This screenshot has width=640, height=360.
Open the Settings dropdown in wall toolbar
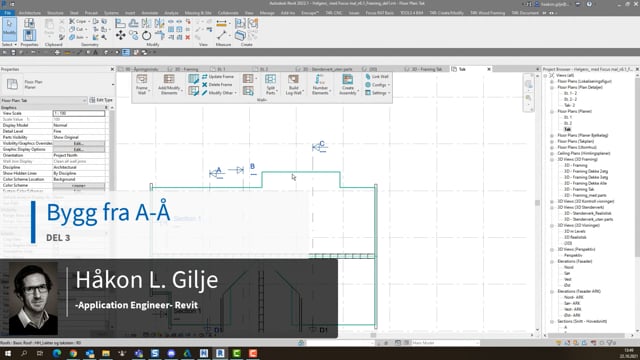pyautogui.click(x=378, y=93)
